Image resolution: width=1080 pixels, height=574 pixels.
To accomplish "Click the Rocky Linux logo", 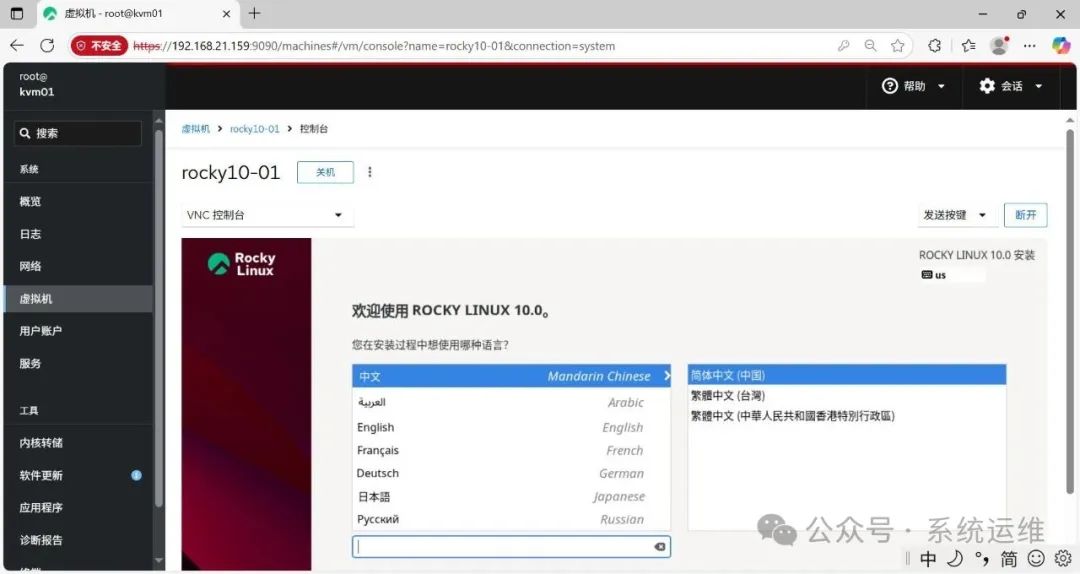I will coord(241,264).
